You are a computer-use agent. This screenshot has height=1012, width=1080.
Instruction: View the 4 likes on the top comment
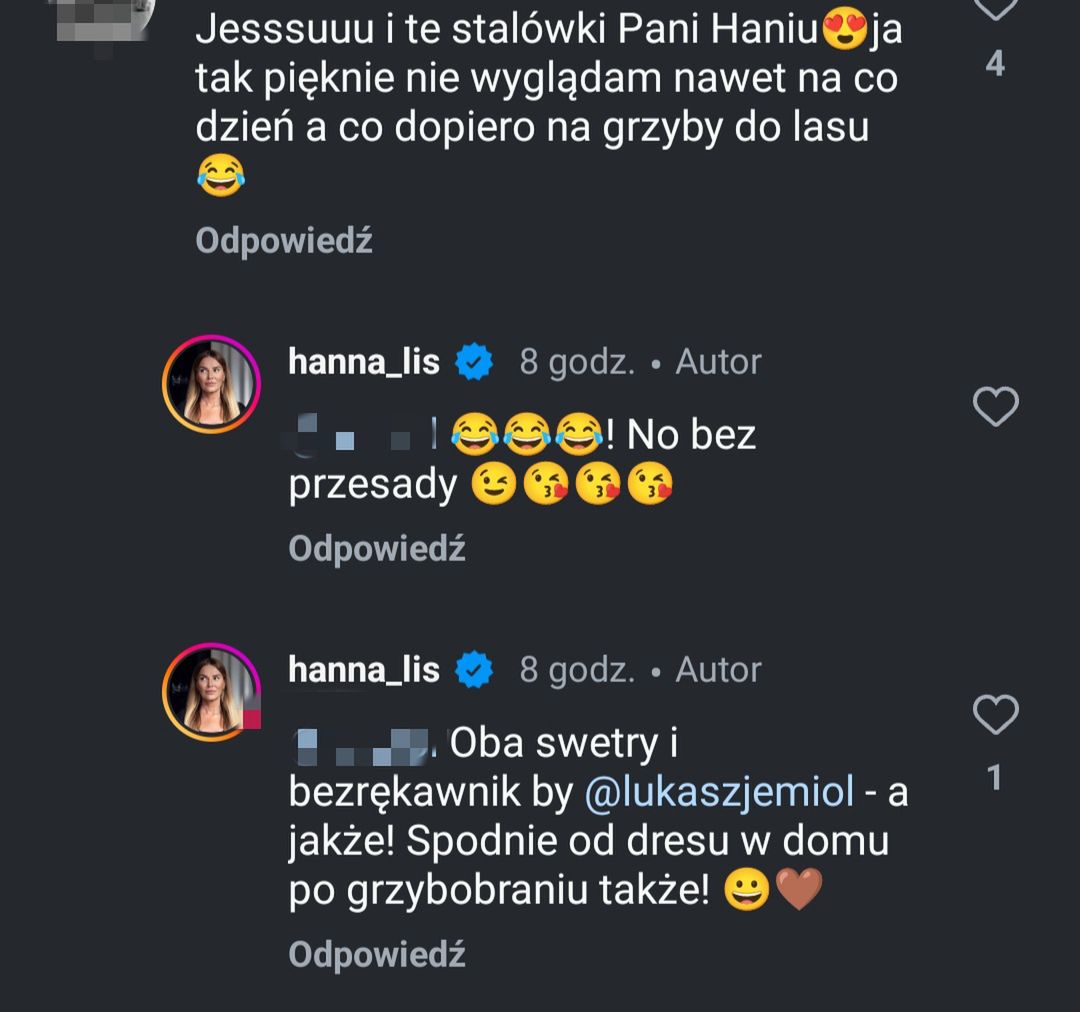click(995, 65)
